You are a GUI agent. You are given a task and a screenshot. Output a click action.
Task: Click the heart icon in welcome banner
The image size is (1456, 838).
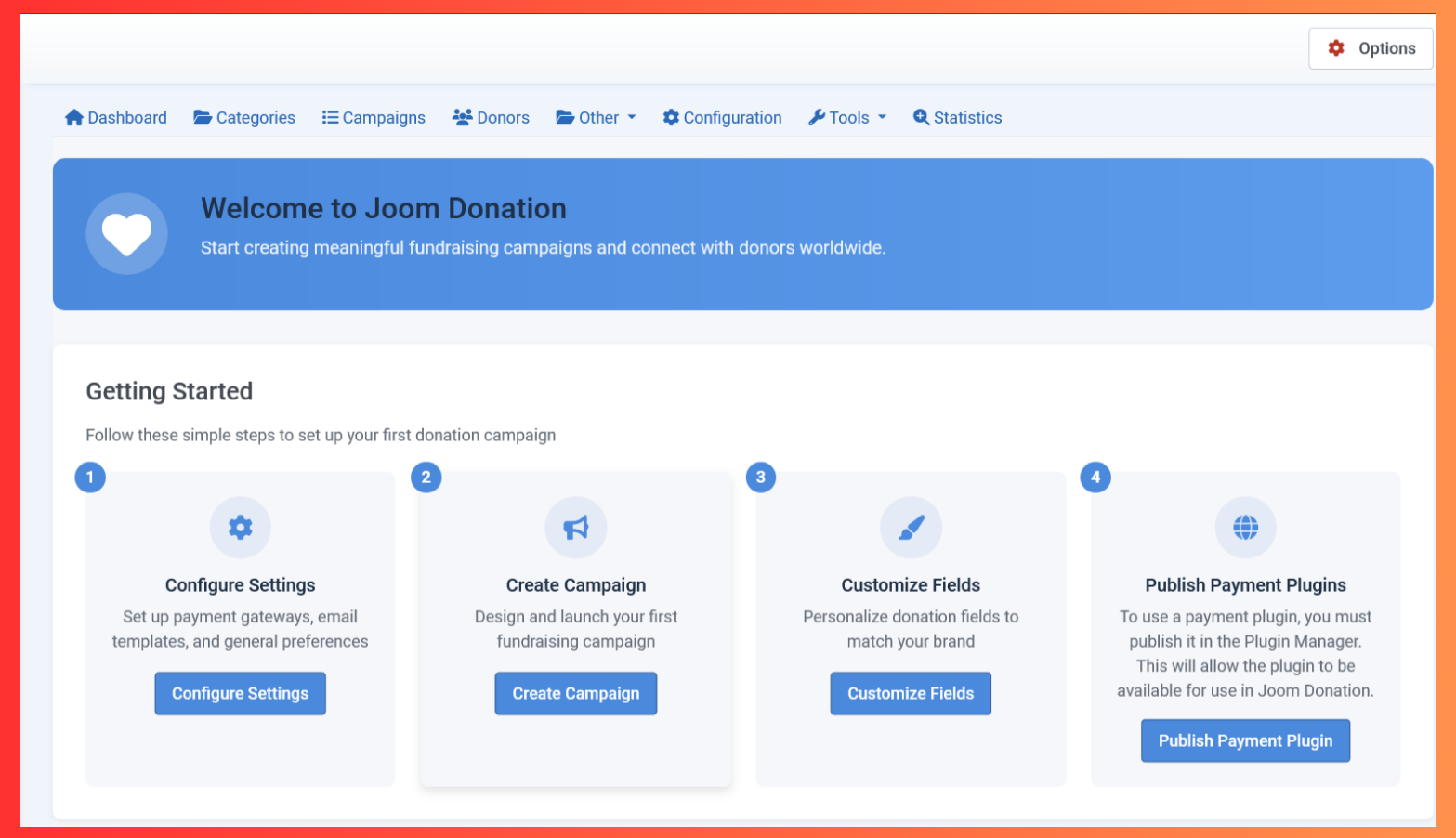(x=126, y=233)
